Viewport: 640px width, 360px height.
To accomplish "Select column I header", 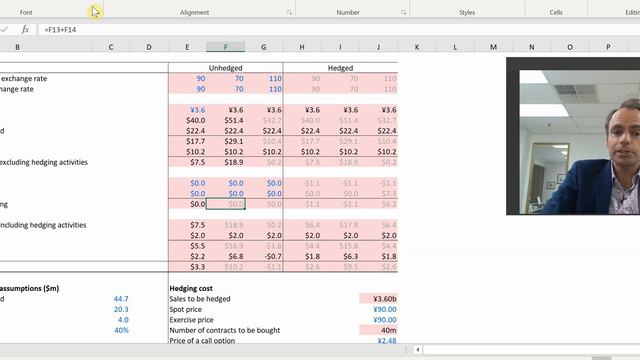I will tap(340, 47).
